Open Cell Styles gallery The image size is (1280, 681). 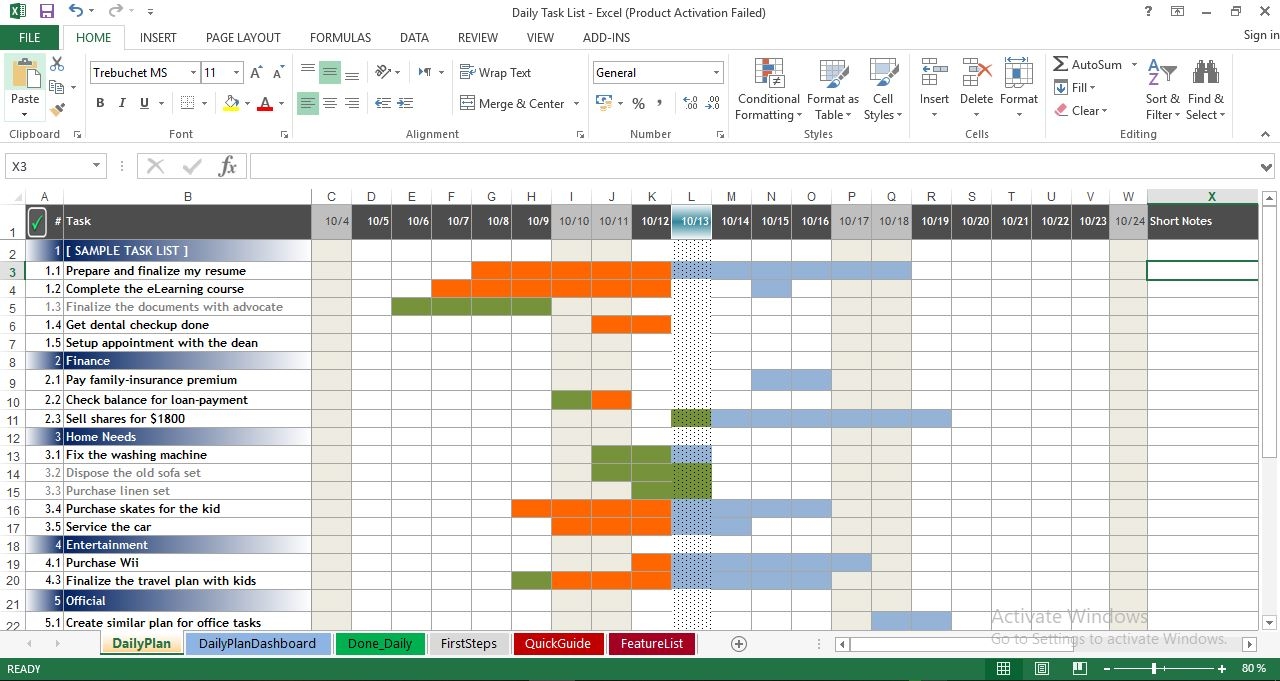883,90
